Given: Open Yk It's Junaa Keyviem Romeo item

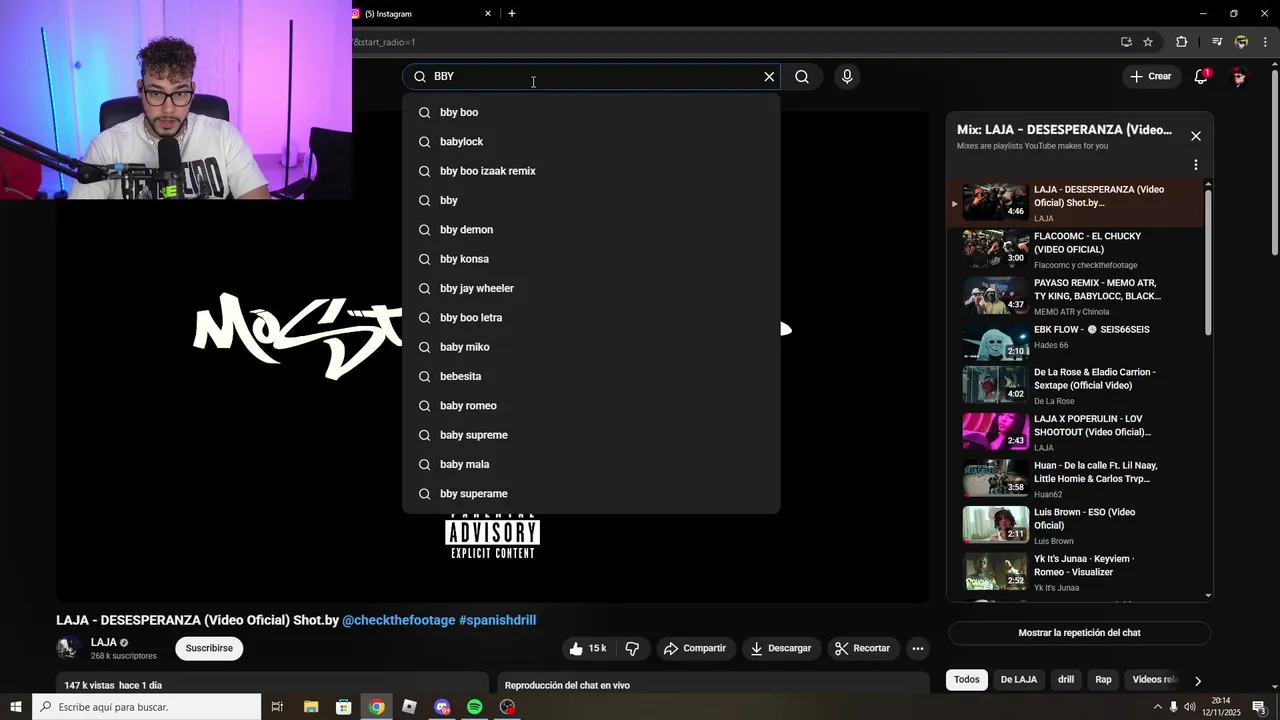Looking at the screenshot, I should click(x=1075, y=572).
